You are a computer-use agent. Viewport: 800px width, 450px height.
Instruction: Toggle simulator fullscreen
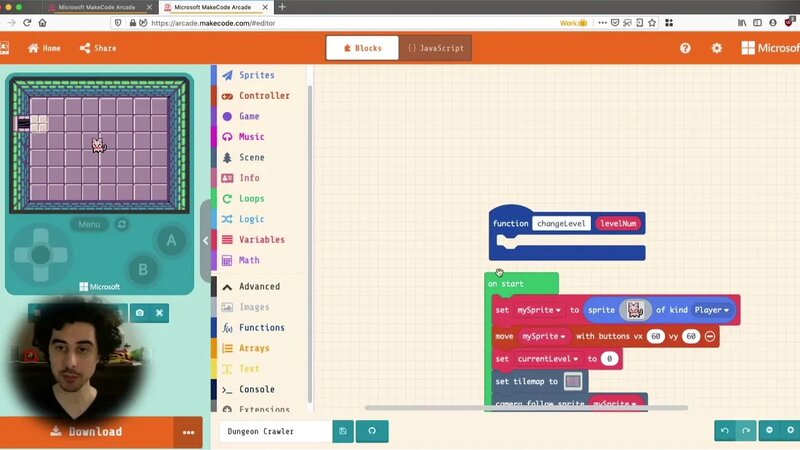(160, 313)
